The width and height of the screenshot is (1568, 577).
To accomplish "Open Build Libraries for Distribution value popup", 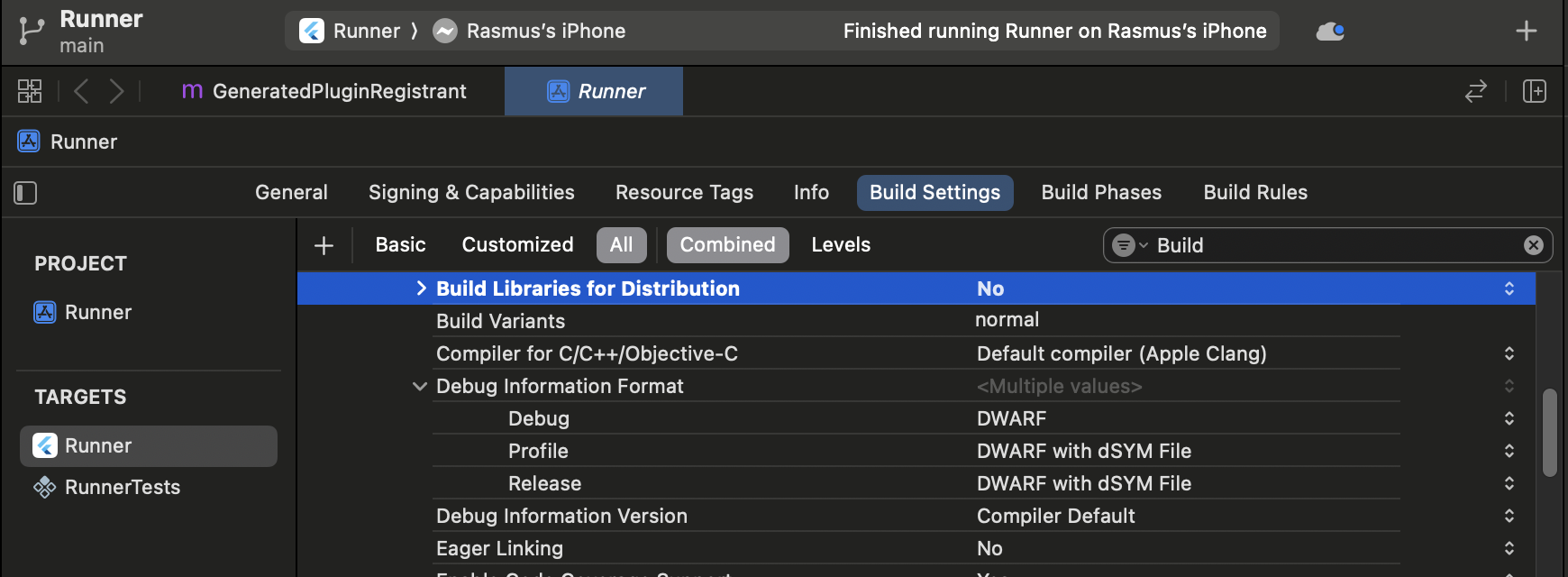I will pyautogui.click(x=1509, y=288).
